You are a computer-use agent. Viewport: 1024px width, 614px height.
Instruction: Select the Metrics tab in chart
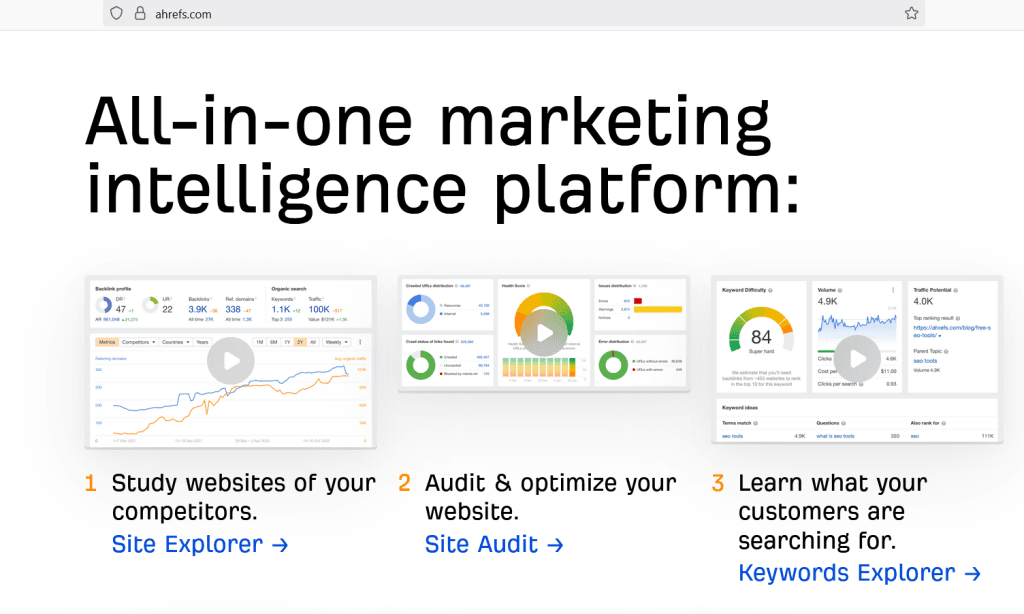click(106, 342)
